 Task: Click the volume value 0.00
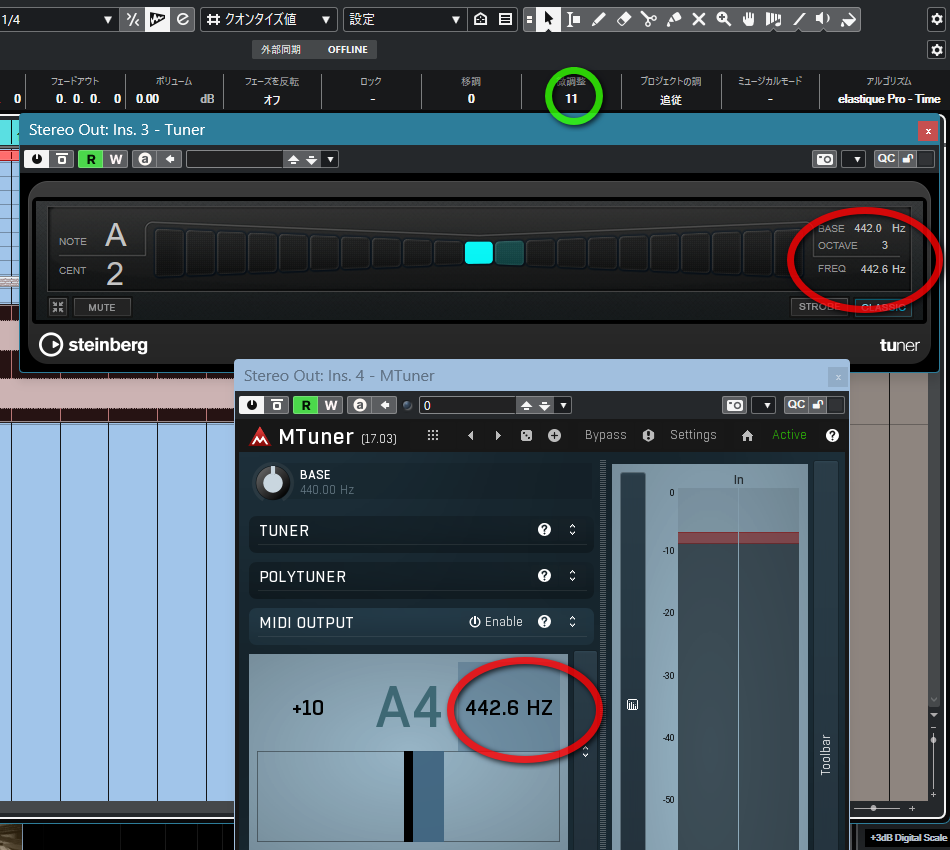click(x=147, y=99)
